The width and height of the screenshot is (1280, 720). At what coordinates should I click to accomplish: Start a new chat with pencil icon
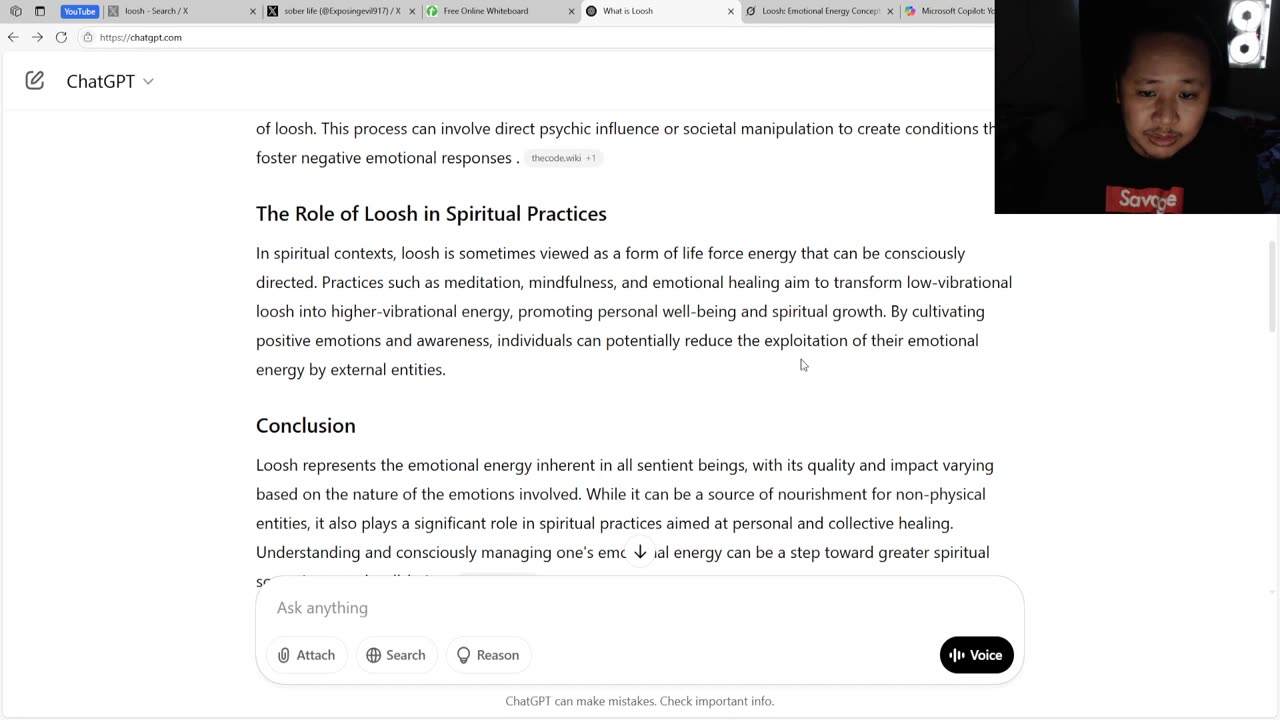click(35, 81)
